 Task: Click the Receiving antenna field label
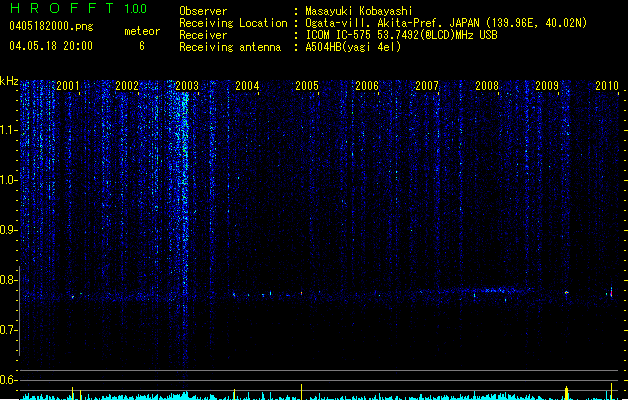tap(230, 47)
